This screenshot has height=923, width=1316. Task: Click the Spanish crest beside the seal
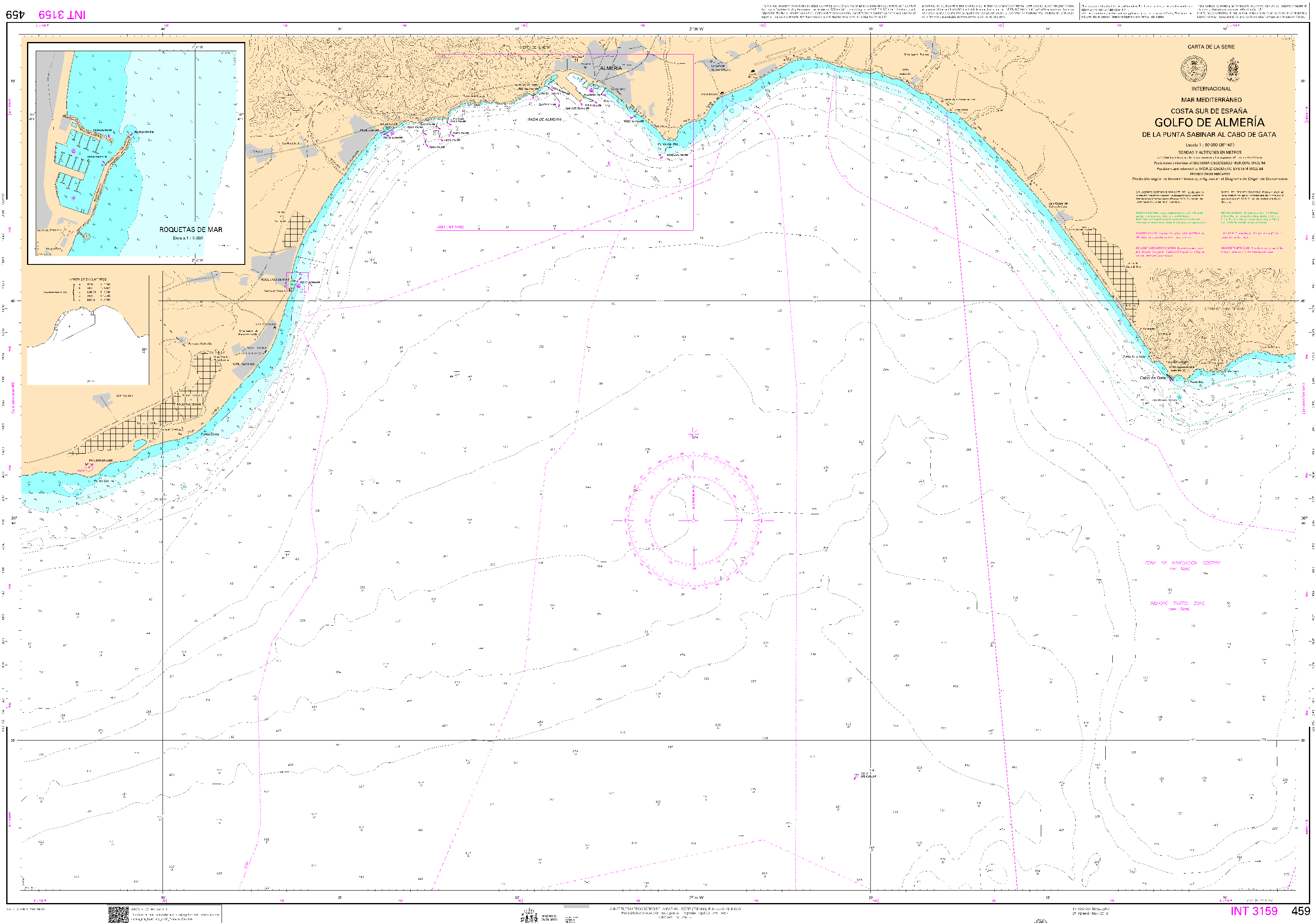[x=1232, y=69]
